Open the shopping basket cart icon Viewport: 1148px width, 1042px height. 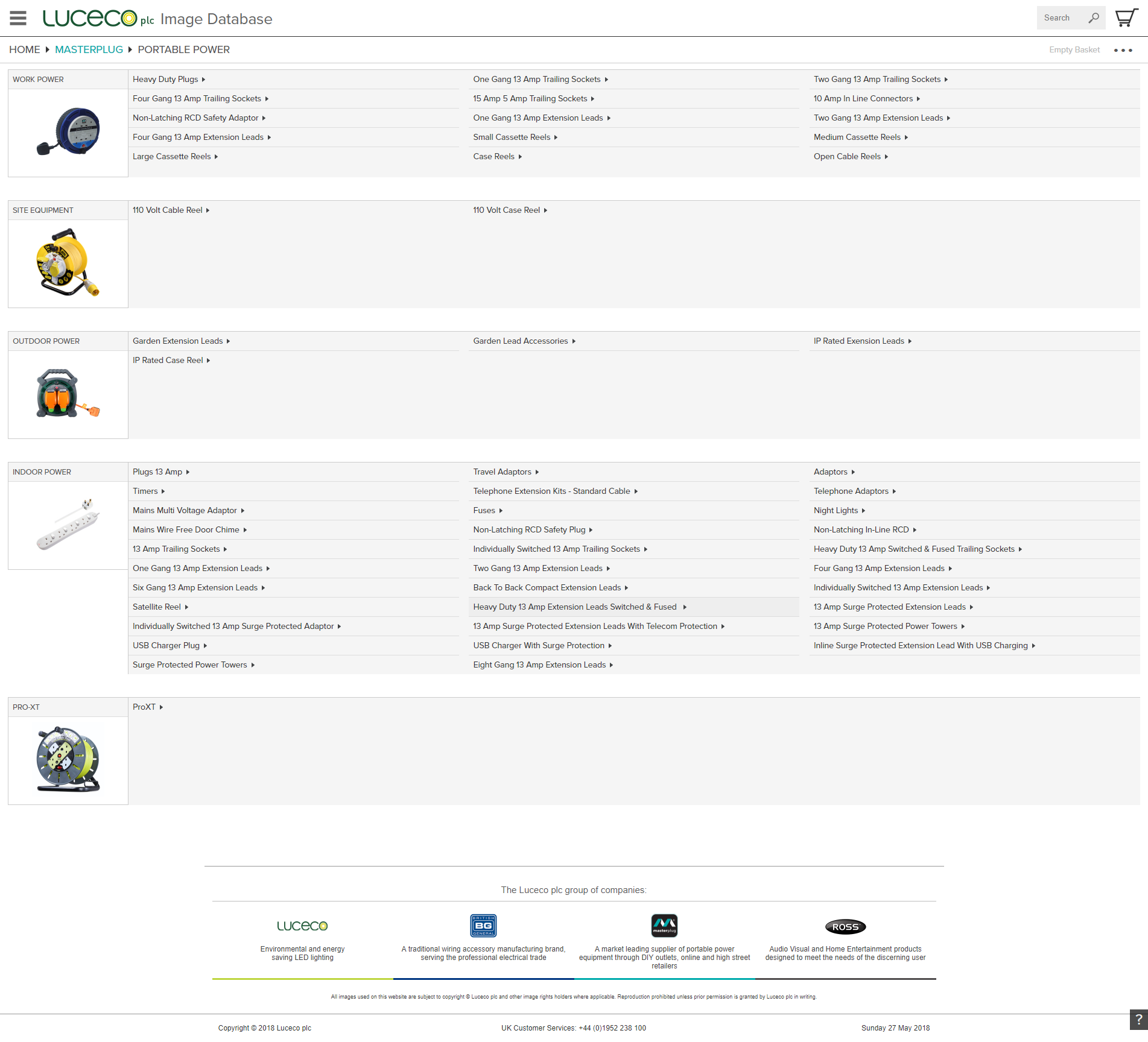pyautogui.click(x=1126, y=17)
